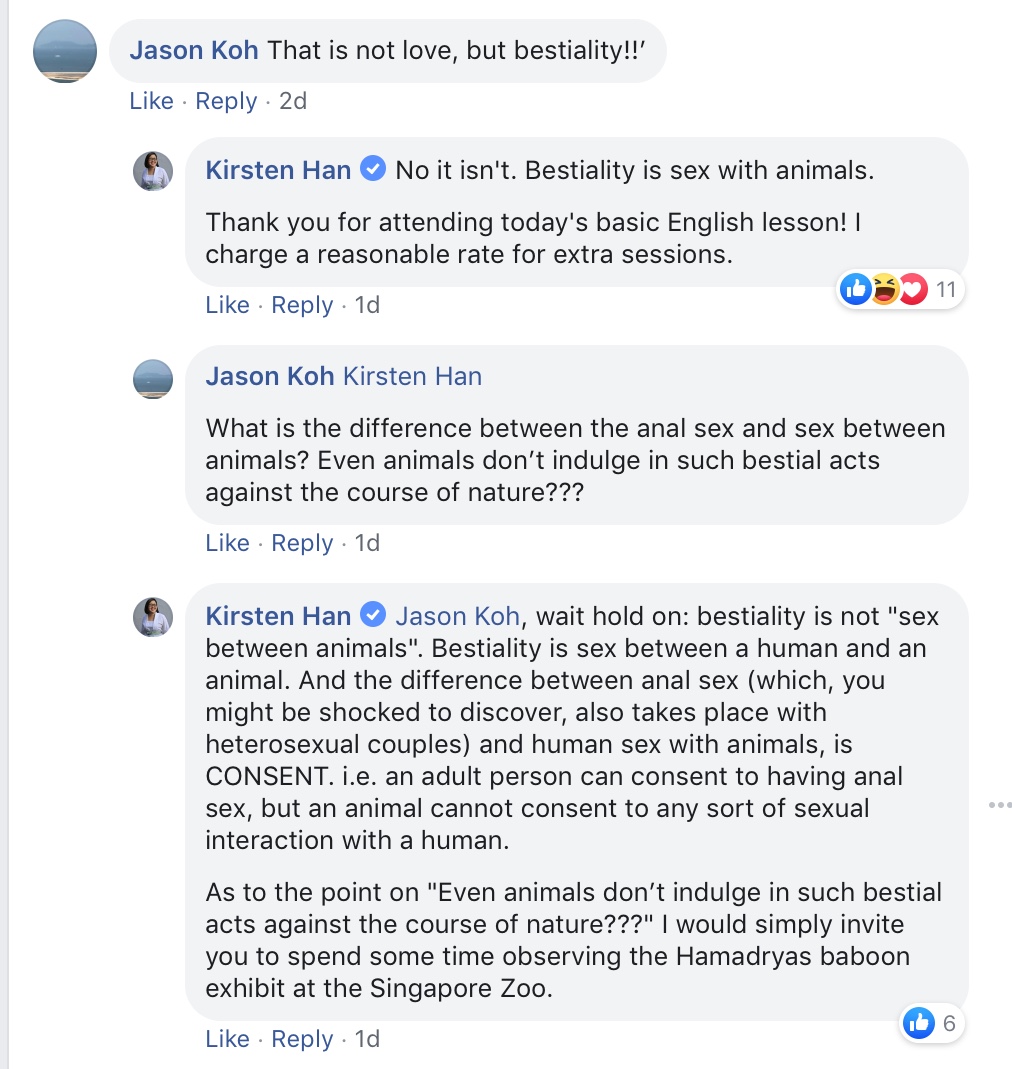Screen dimensions: 1012x1069
Task: Click Kirsten Han's avatar on first reply
Action: (153, 171)
